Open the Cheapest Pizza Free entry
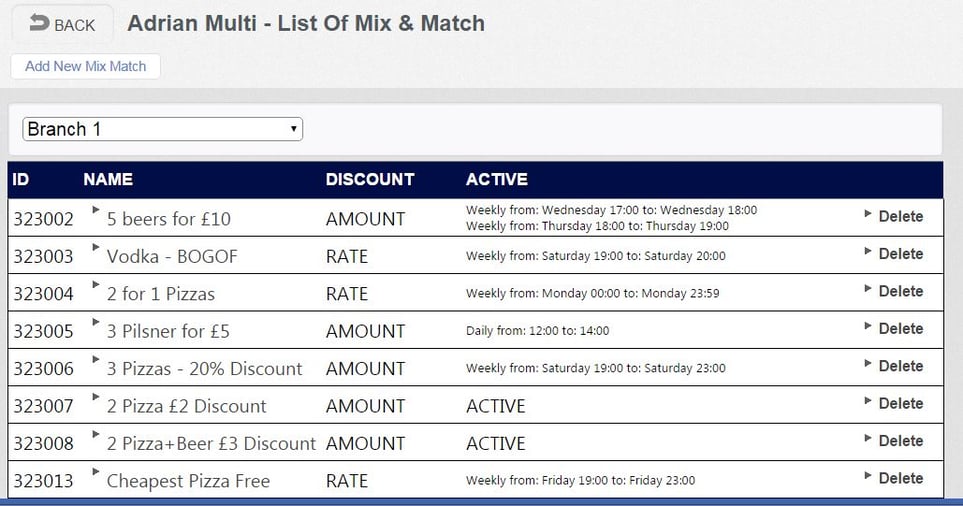The image size is (963, 506). click(x=188, y=481)
